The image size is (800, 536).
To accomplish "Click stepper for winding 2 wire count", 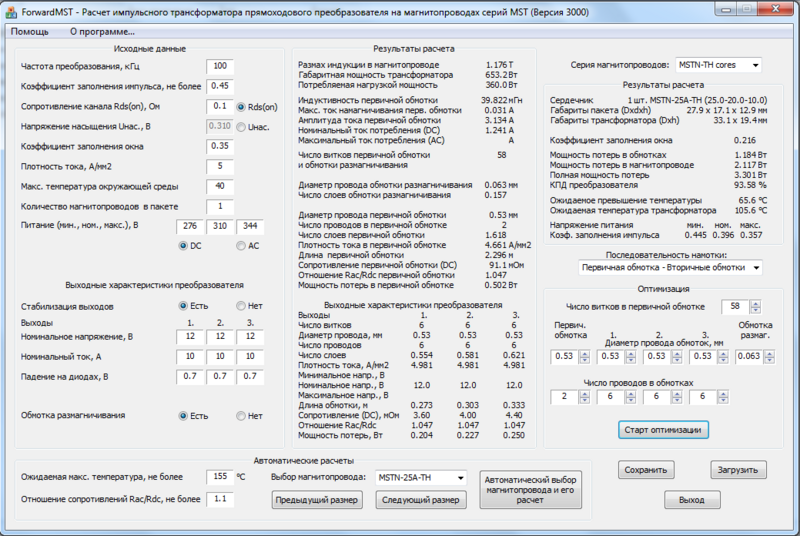I will pyautogui.click(x=677, y=397).
